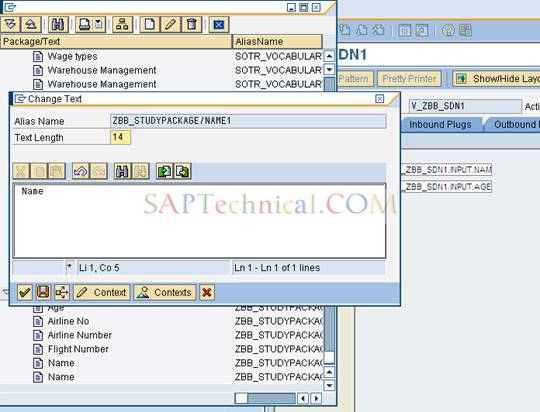Click the hierarchy structure icon
Screen dimensions: 540x412
click(122, 24)
